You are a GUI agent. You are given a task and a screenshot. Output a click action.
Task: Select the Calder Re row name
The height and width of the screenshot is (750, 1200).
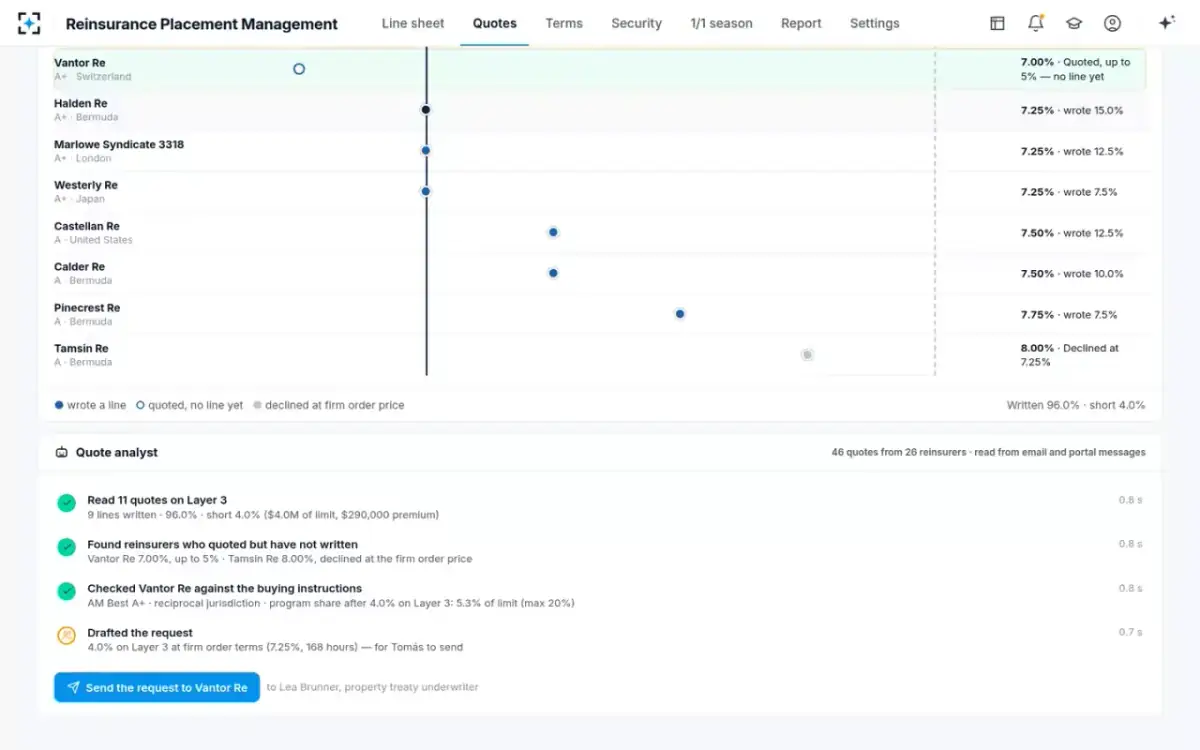pos(80,267)
